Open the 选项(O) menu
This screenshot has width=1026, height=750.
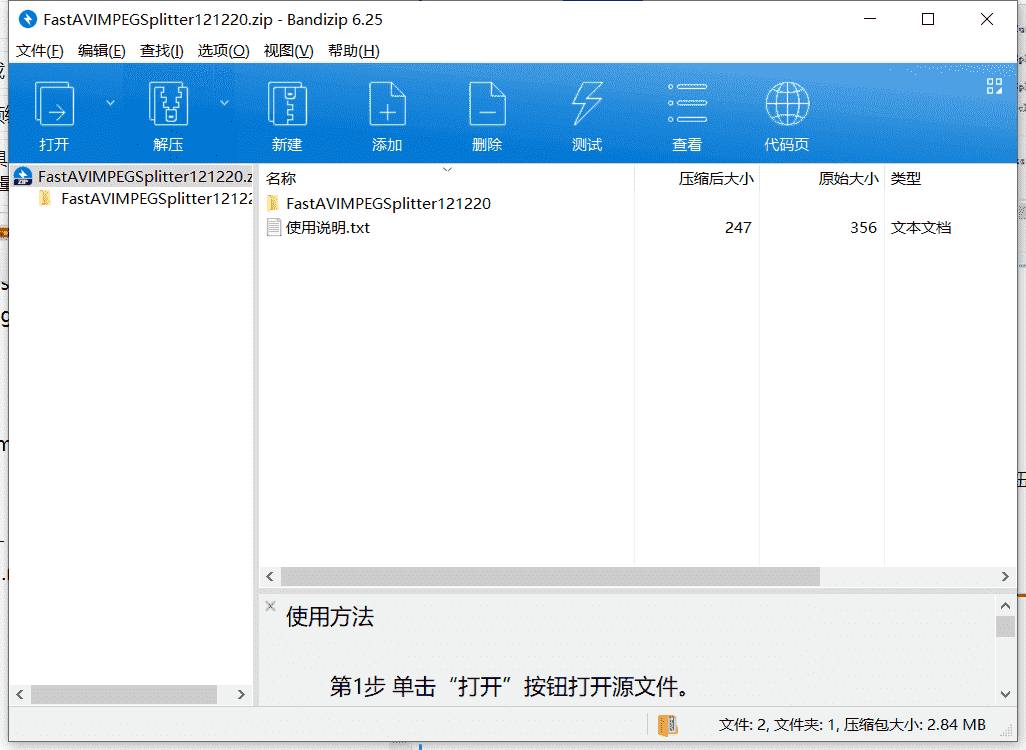point(223,51)
